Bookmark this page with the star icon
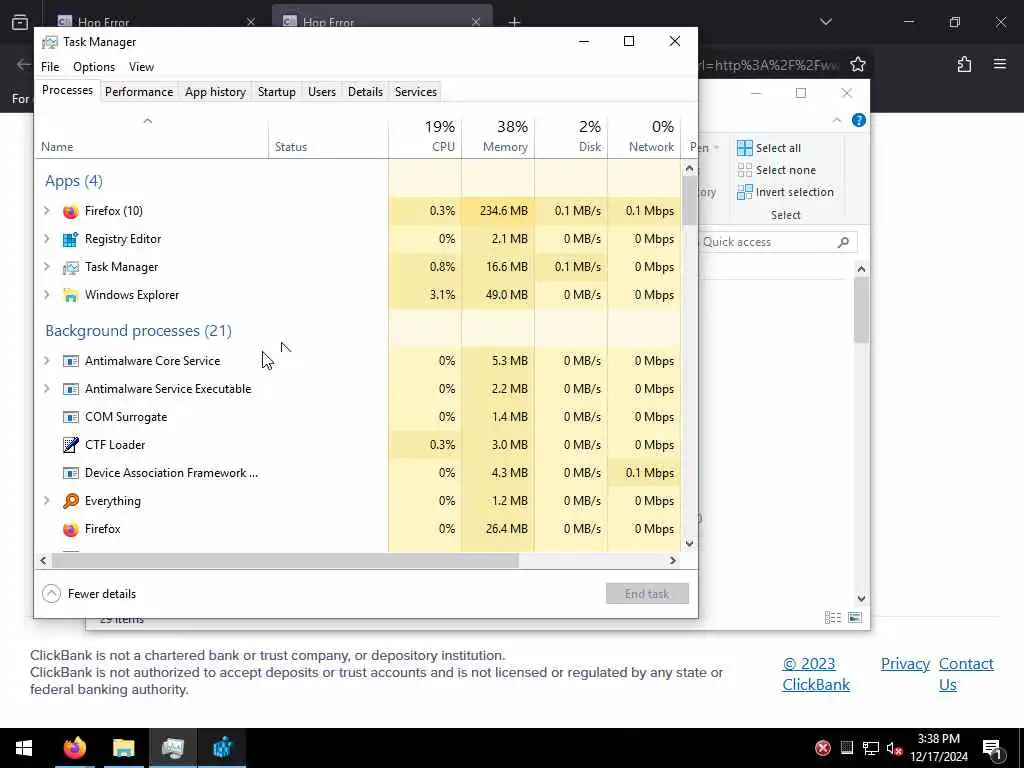Image resolution: width=1024 pixels, height=768 pixels. [857, 64]
